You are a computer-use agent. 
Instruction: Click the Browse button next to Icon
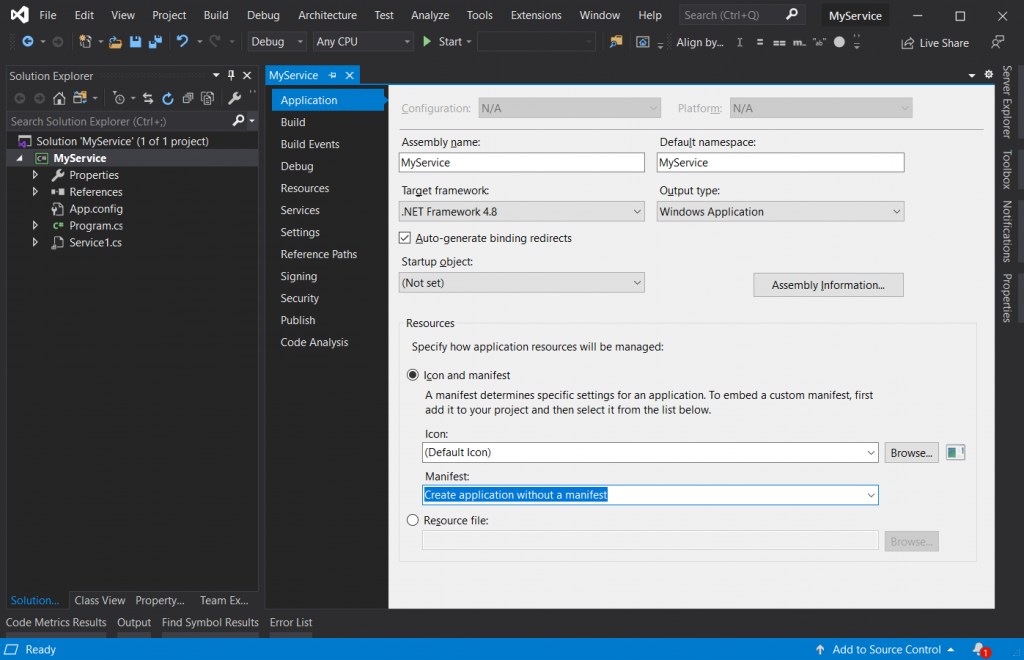(912, 452)
